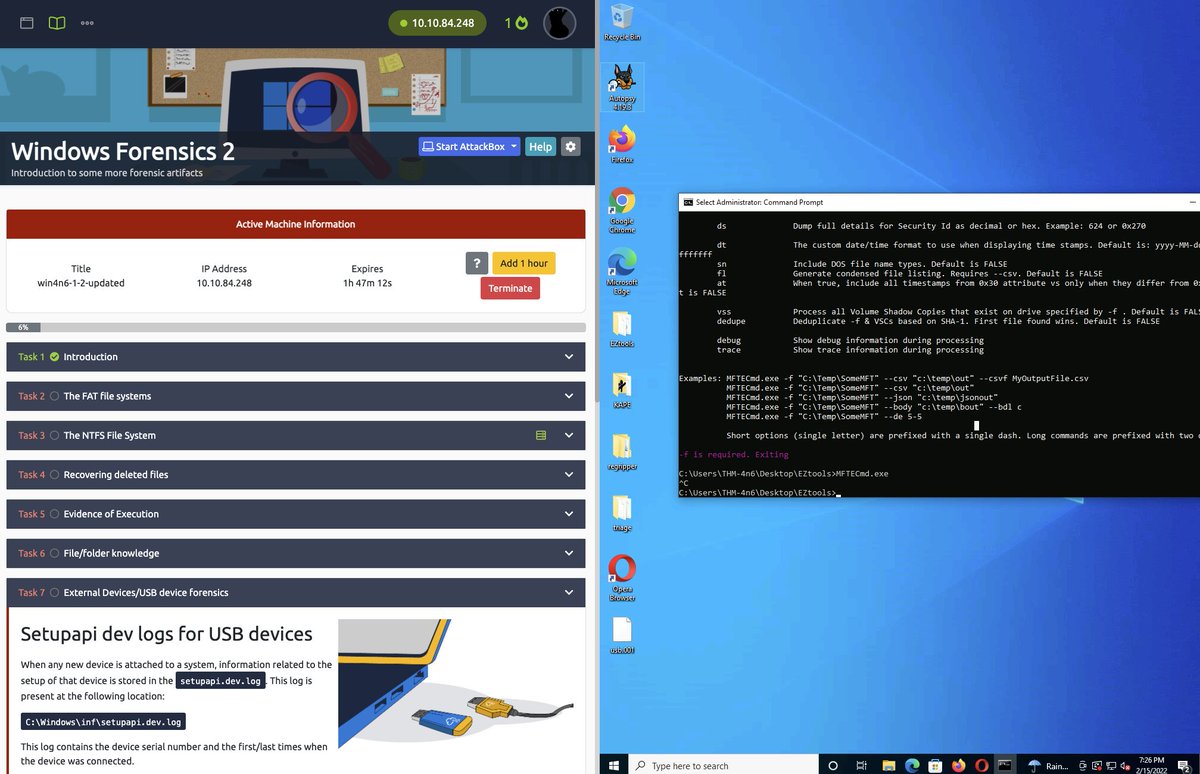
Task: Click the streak flame icon
Action: tap(521, 23)
